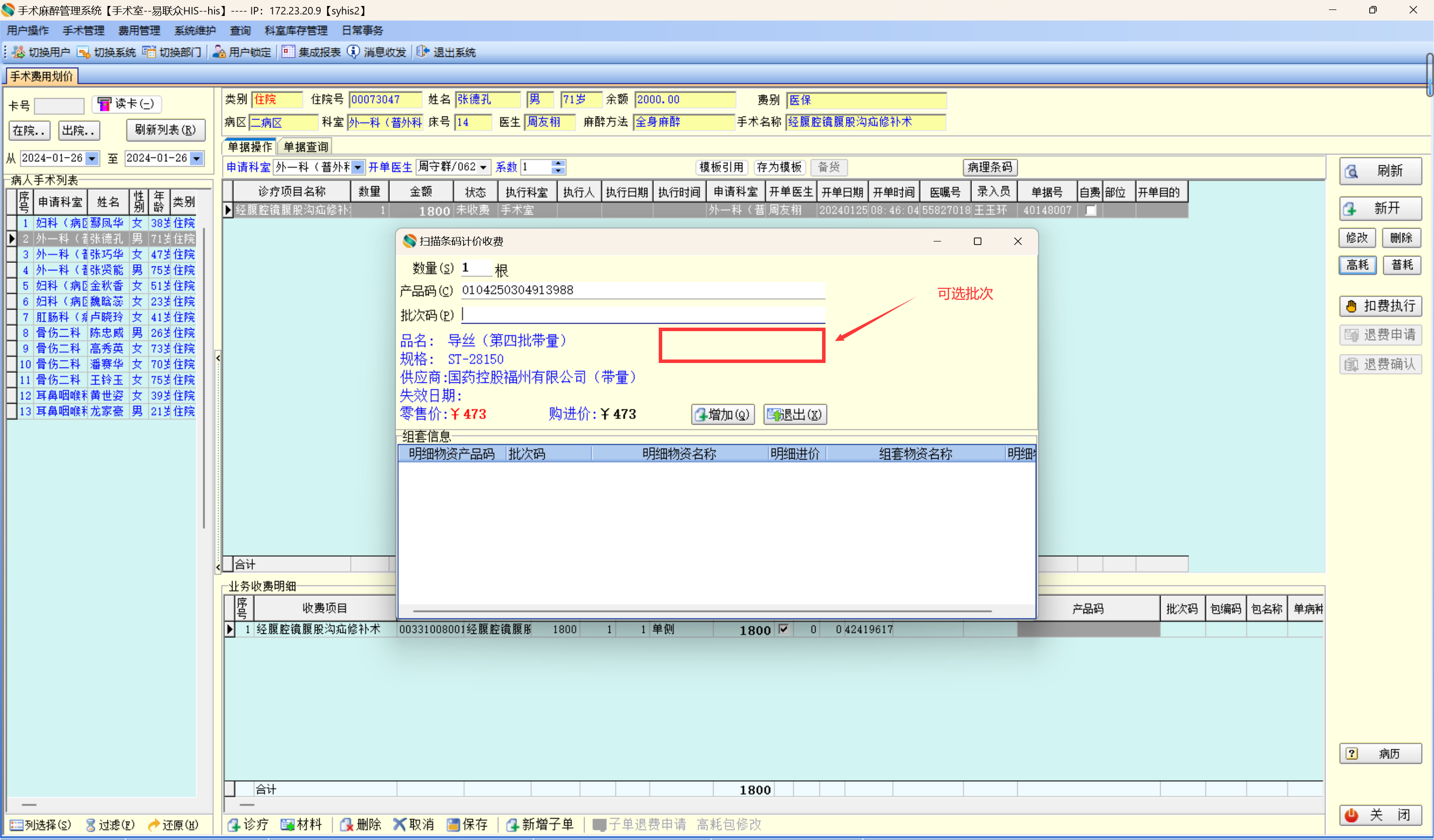1434x840 pixels.
Task: Click the 切换用户 switch user icon
Action: coord(19,52)
